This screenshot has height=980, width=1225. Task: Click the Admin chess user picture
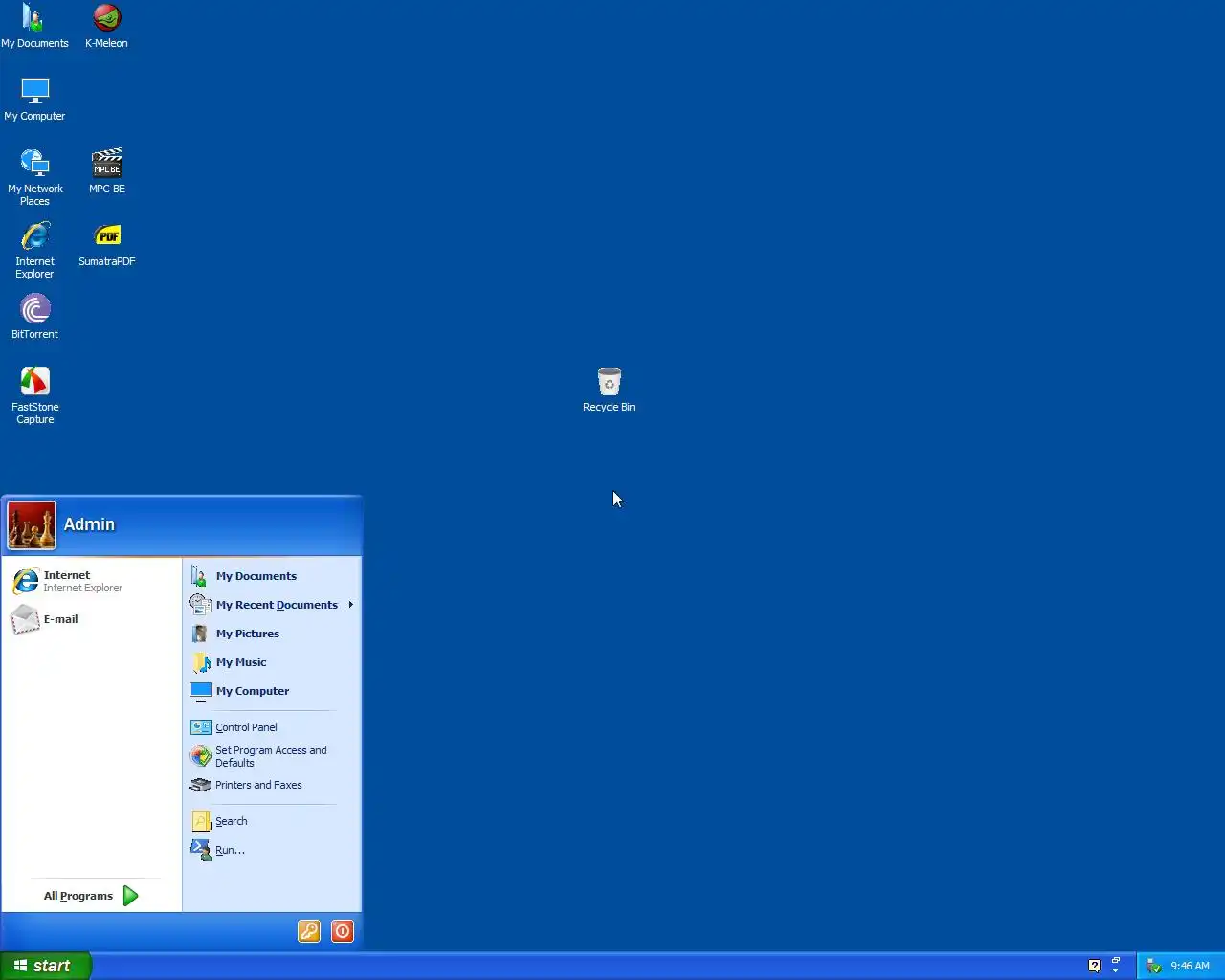(x=32, y=525)
